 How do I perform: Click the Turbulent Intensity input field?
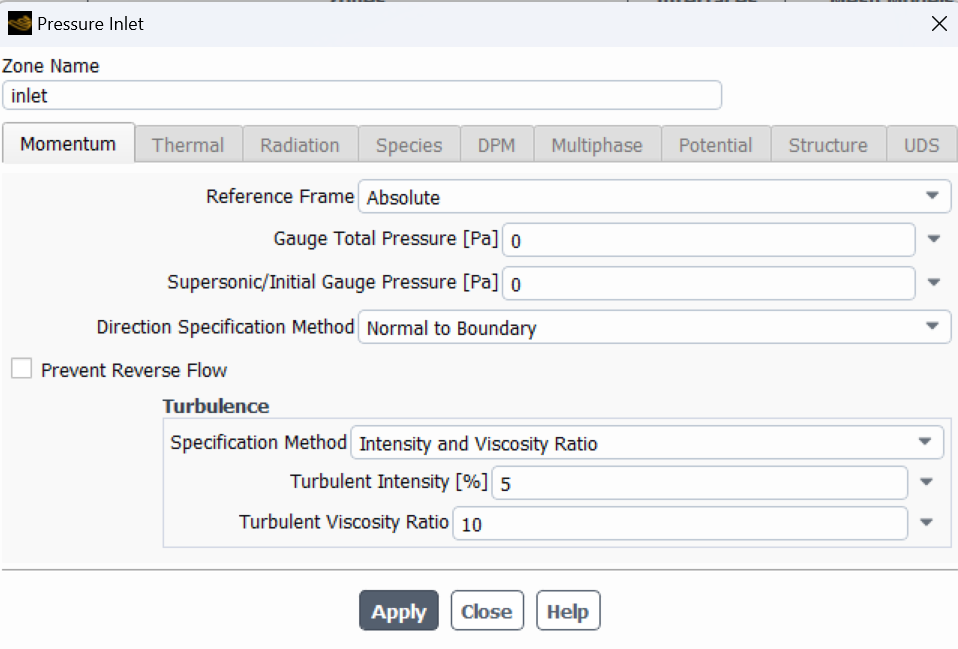tap(700, 483)
